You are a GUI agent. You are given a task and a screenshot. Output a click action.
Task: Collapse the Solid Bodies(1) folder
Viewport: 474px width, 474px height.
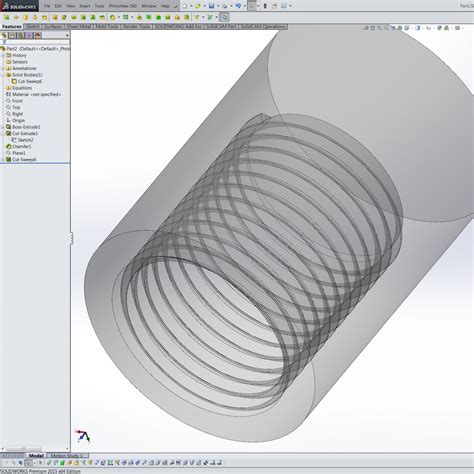tap(3, 75)
